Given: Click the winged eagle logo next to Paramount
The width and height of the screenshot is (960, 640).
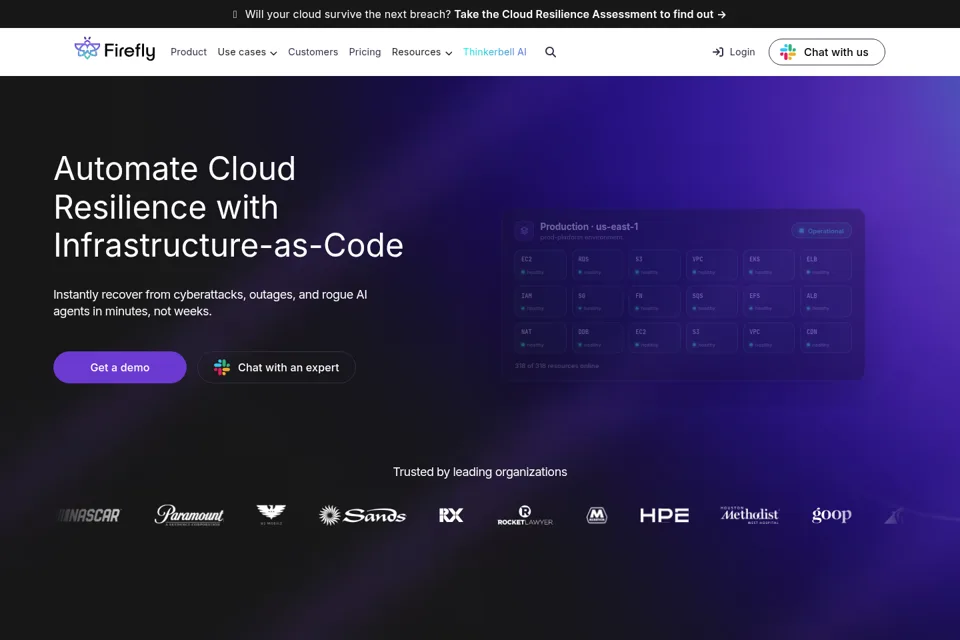Looking at the screenshot, I should [271, 514].
